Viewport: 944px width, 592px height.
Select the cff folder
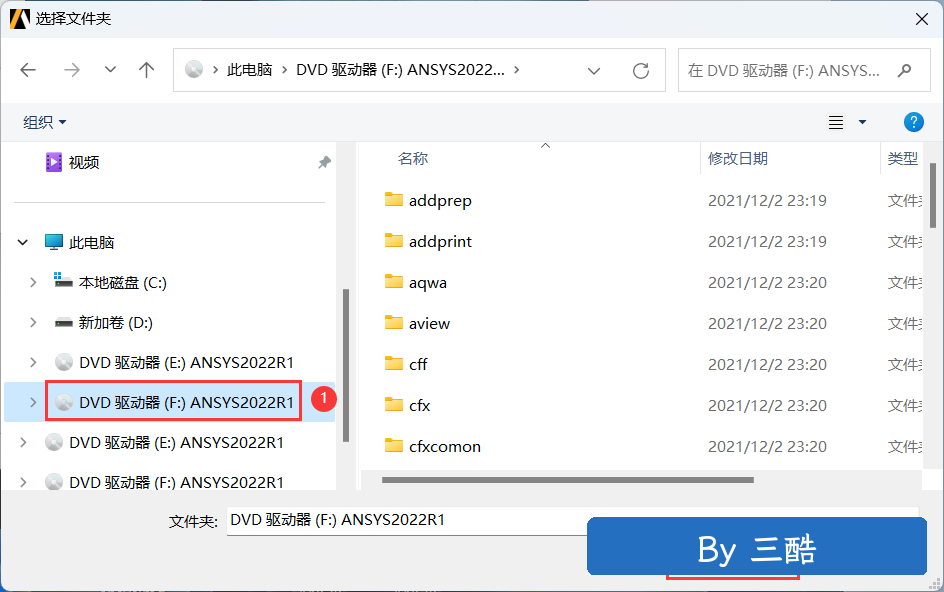pos(406,364)
